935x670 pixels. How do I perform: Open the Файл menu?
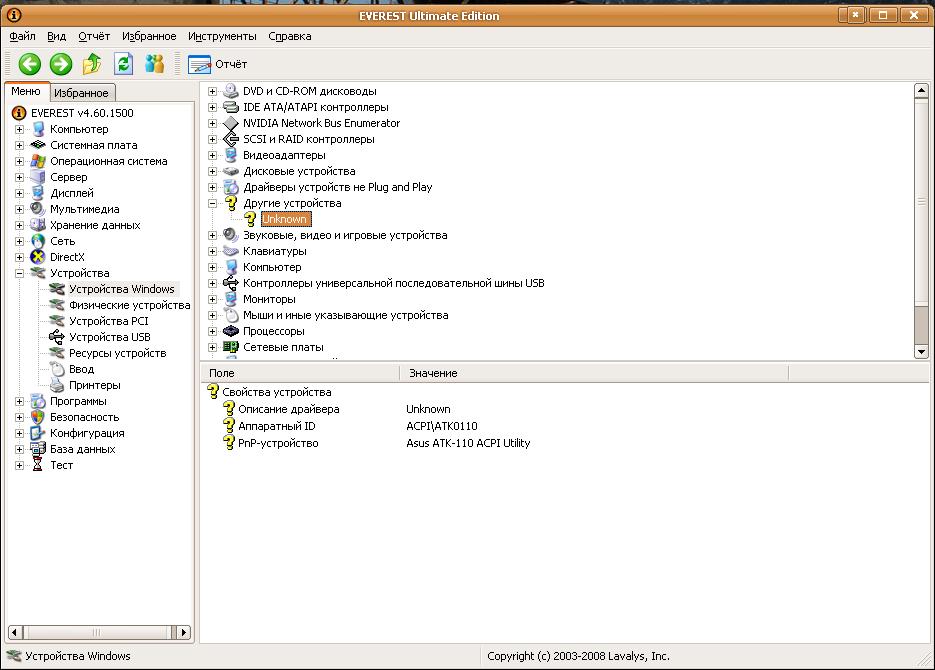pyautogui.click(x=22, y=36)
